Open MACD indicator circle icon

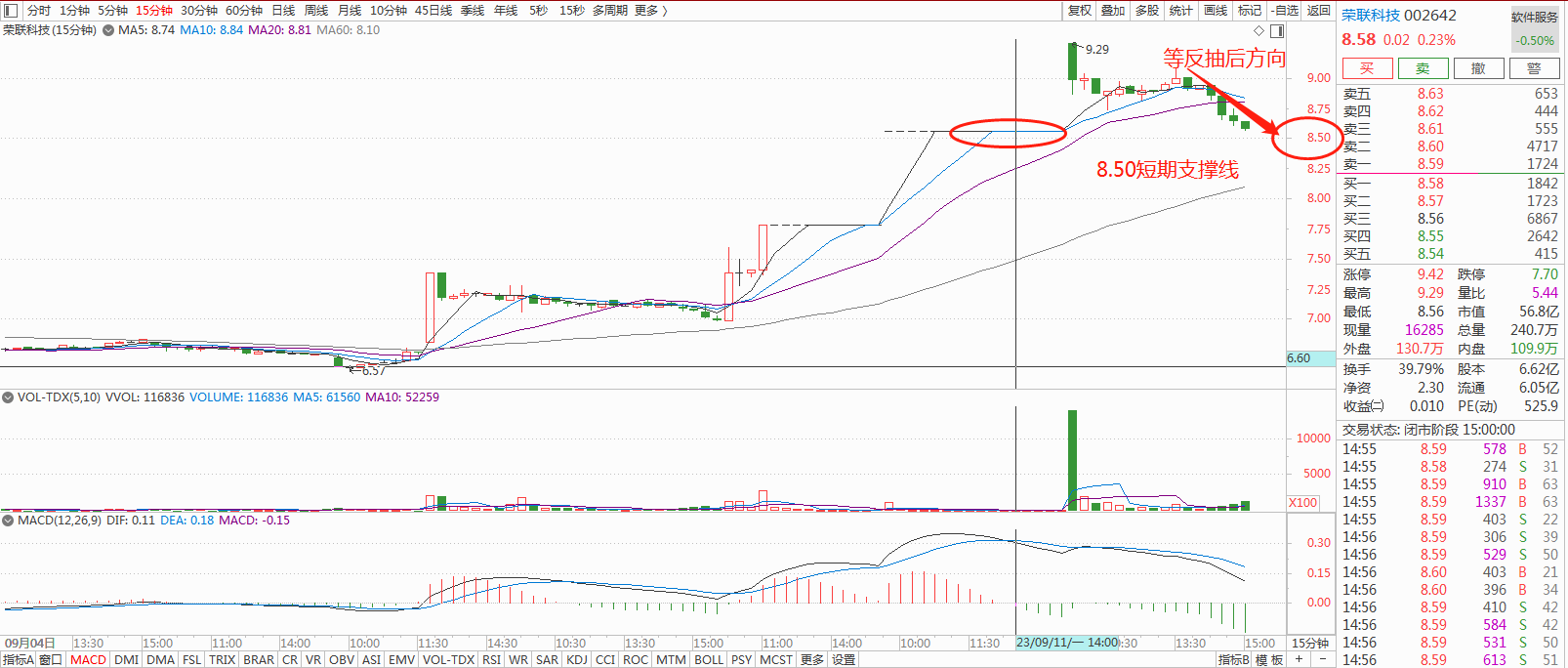point(8,521)
